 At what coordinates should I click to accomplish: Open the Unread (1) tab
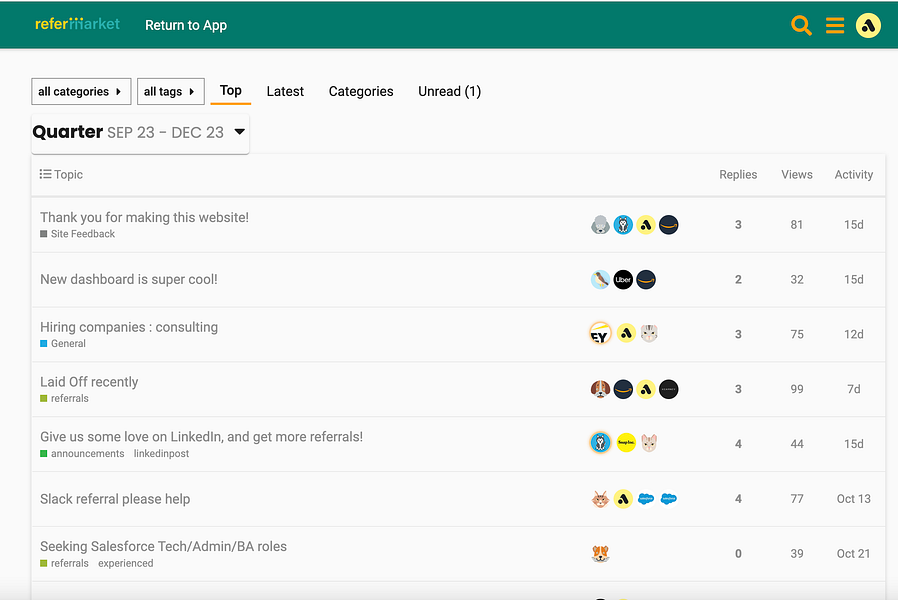[449, 91]
